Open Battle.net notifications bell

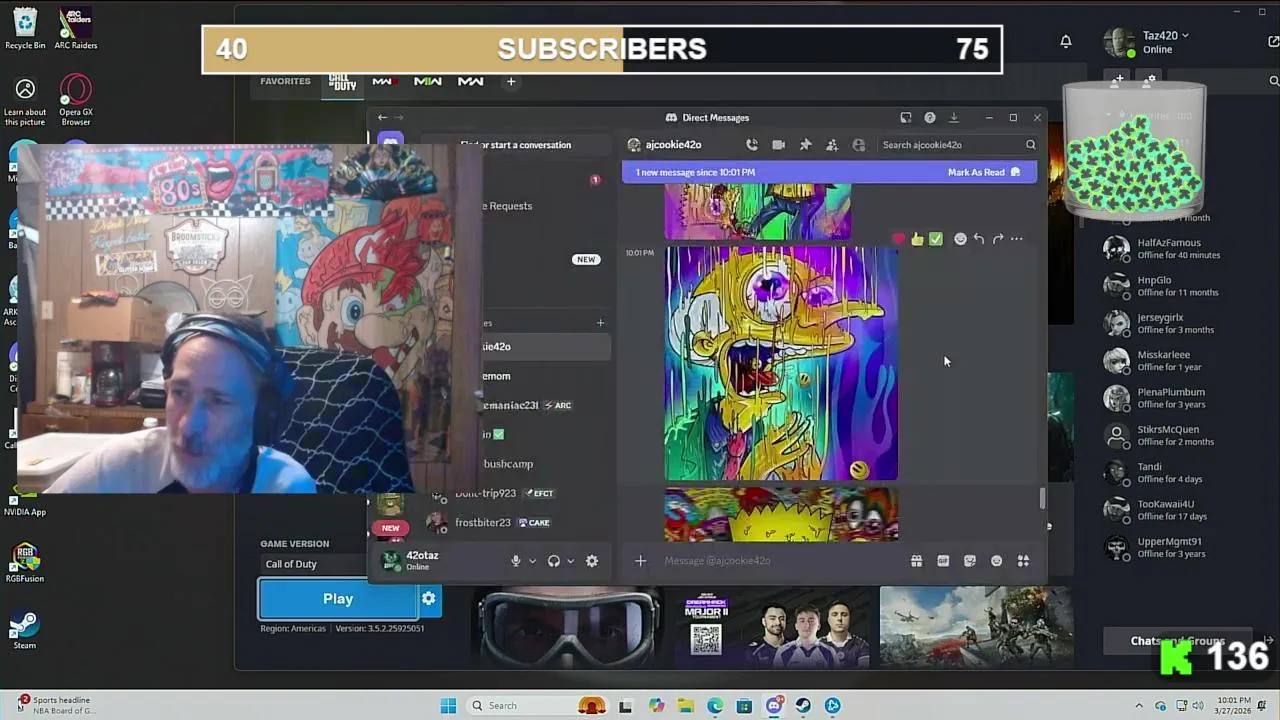(x=1066, y=41)
